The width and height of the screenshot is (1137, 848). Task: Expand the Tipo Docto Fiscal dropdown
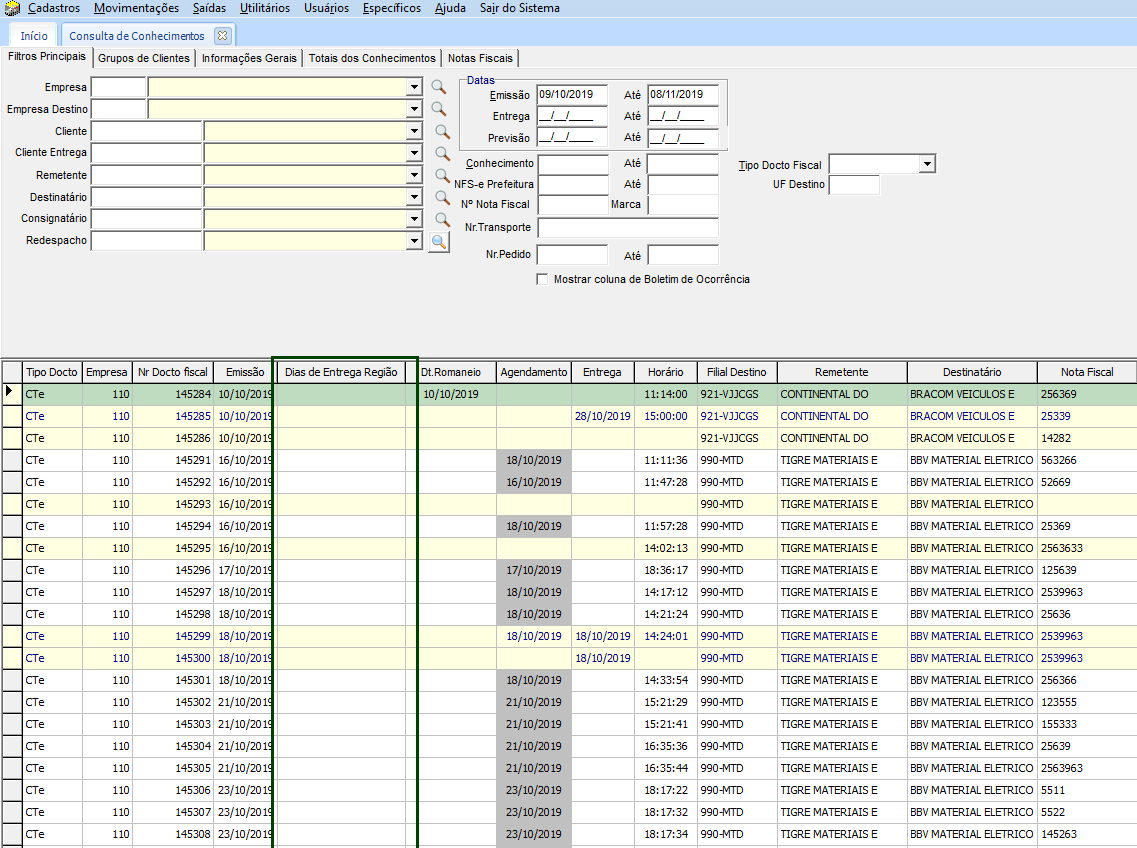(927, 164)
